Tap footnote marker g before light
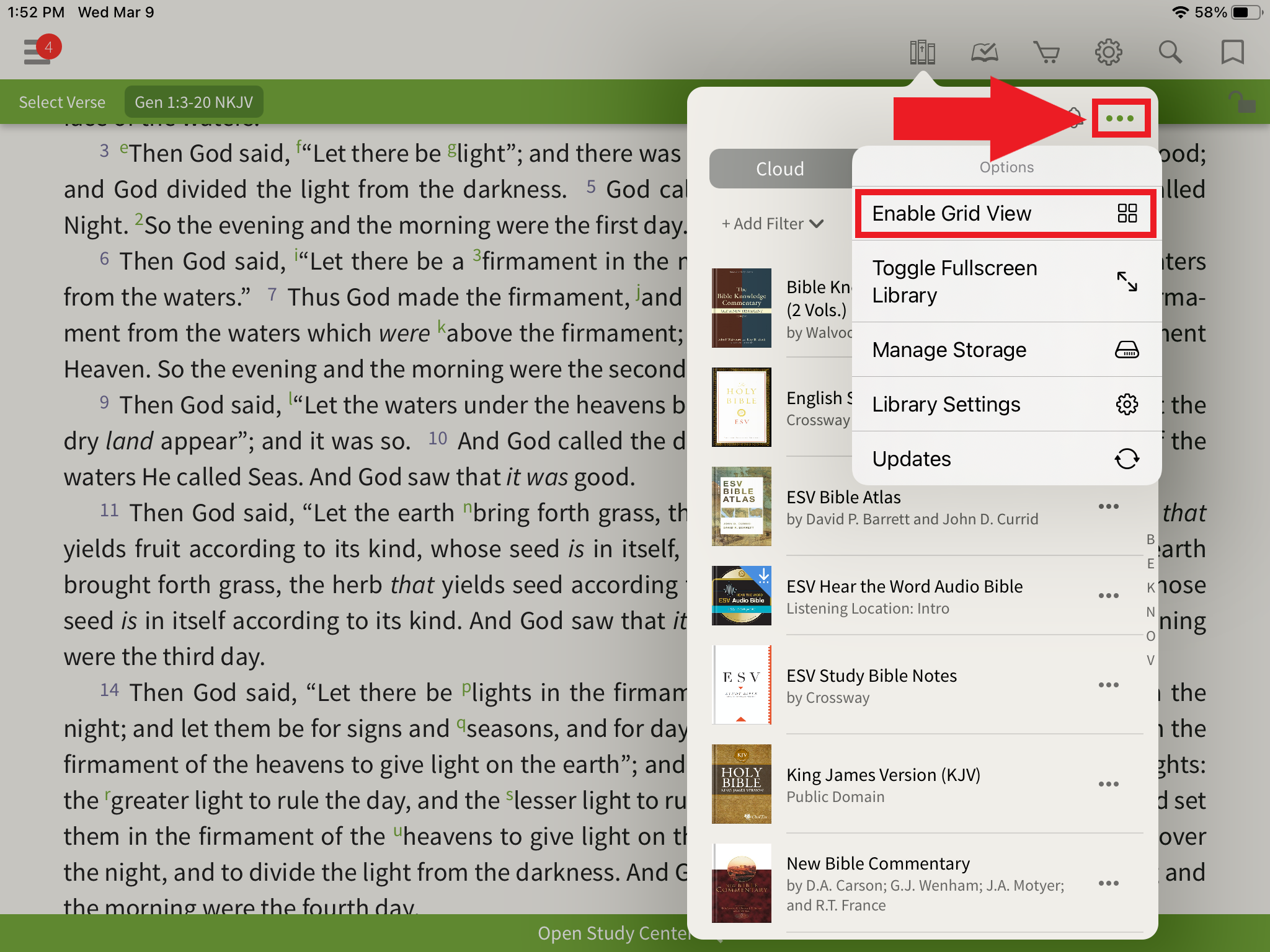This screenshot has width=1270, height=952. pos(452,149)
